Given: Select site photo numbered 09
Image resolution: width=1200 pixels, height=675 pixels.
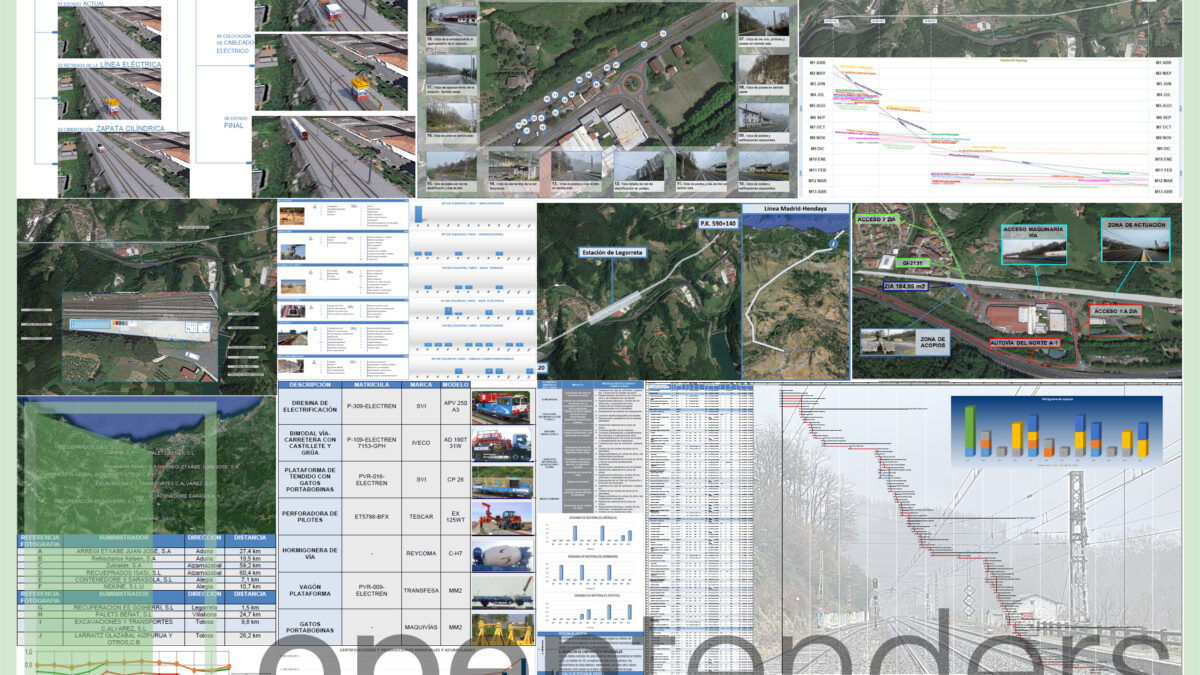Looking at the screenshot, I should tap(762, 117).
